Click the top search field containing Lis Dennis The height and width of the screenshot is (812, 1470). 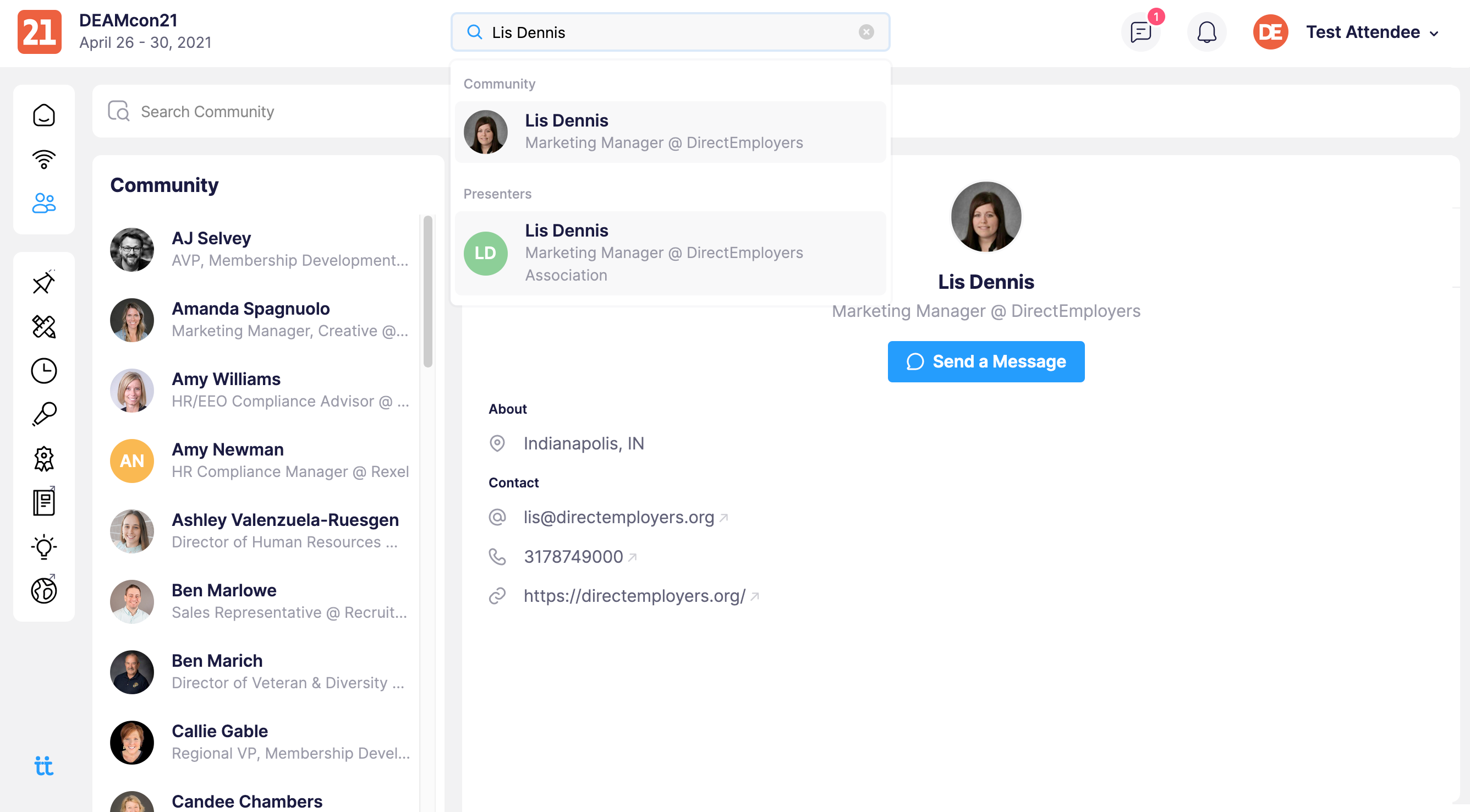(670, 32)
